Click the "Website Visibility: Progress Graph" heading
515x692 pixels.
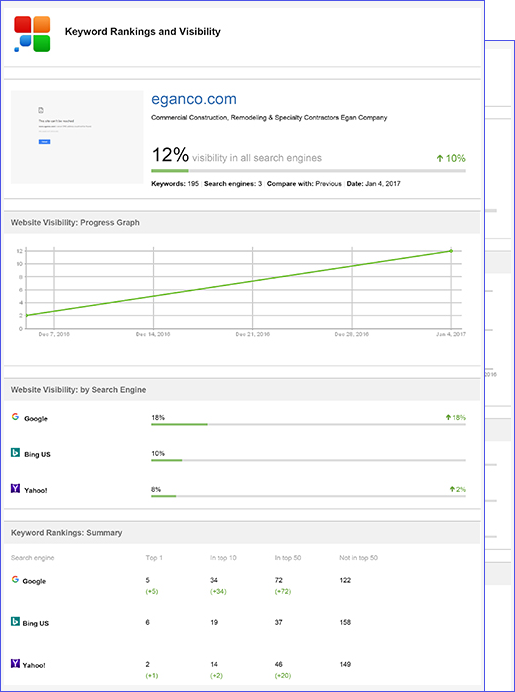(75, 223)
